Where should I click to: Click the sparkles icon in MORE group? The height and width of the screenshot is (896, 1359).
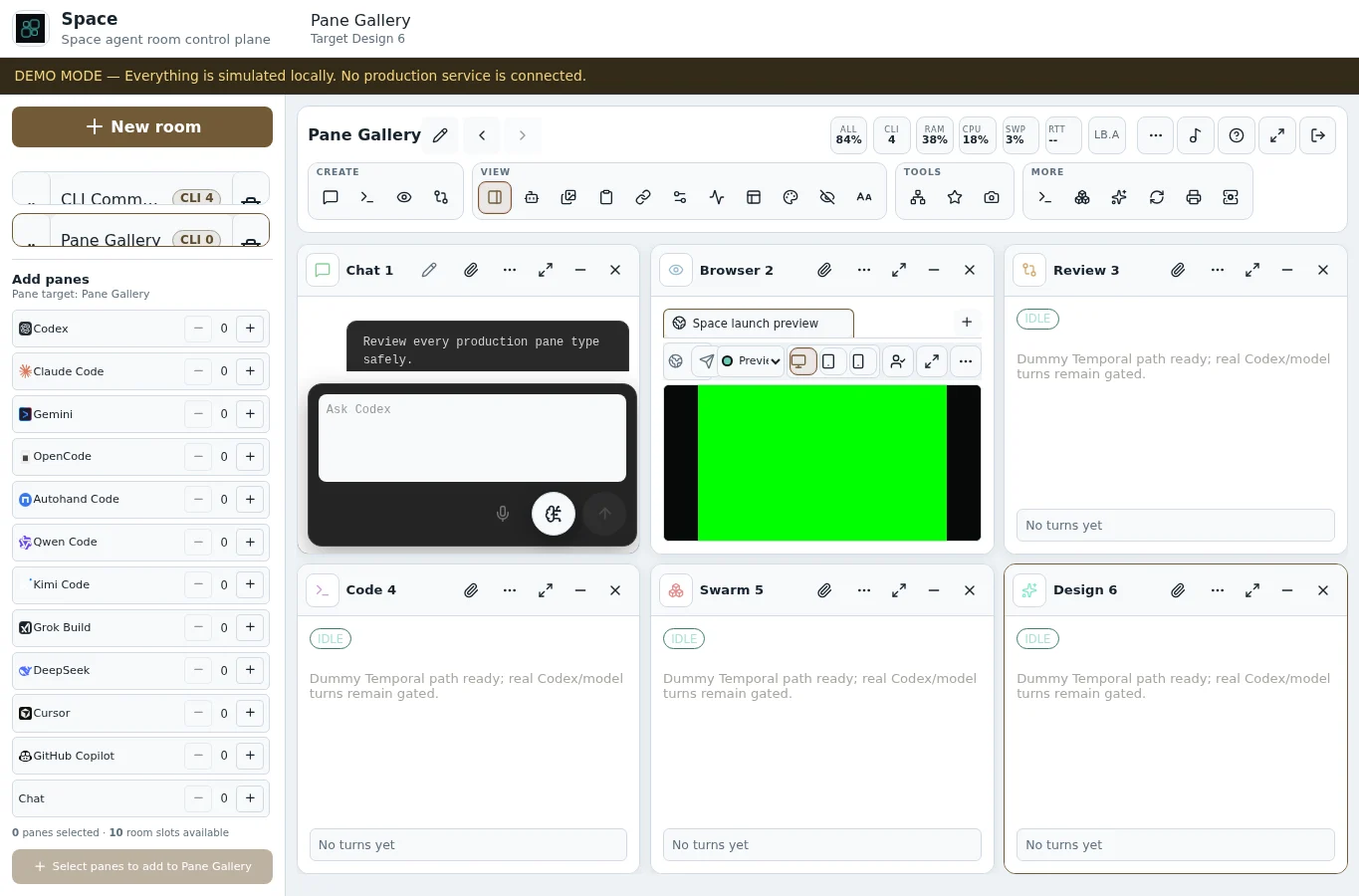tap(1119, 197)
